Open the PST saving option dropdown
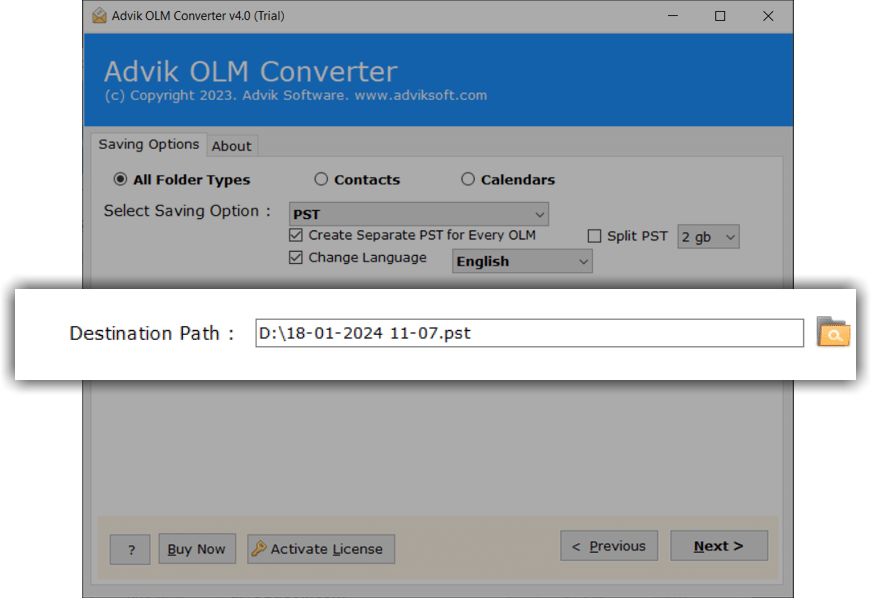The width and height of the screenshot is (871, 598). (419, 214)
